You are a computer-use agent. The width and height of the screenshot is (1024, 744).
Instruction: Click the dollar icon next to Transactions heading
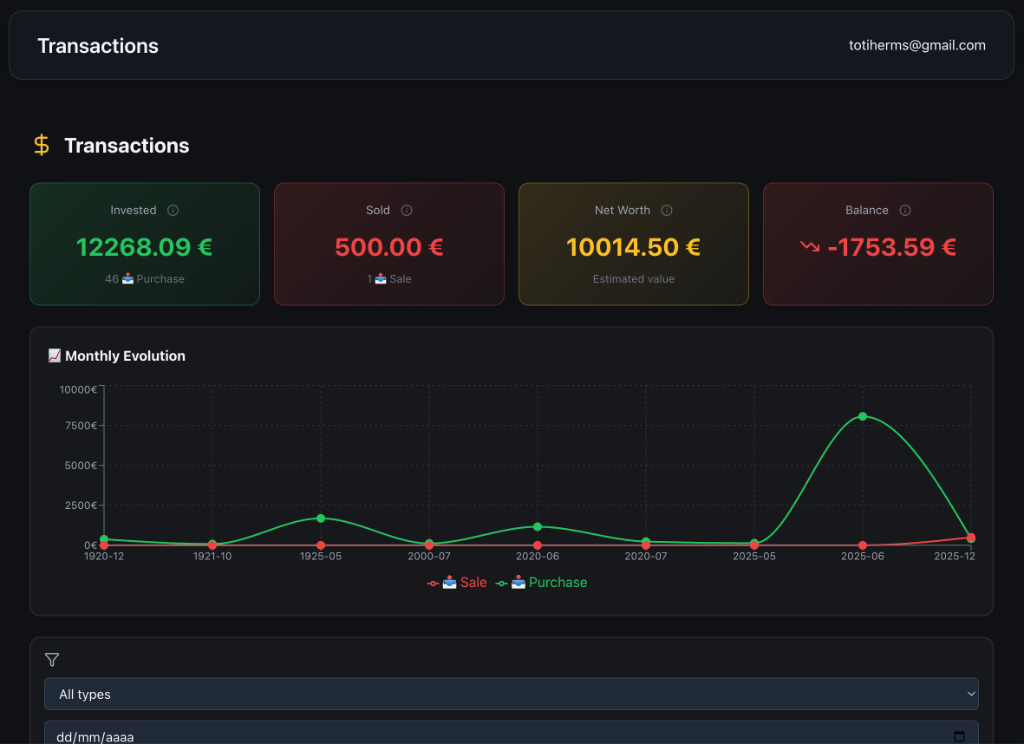(40, 145)
